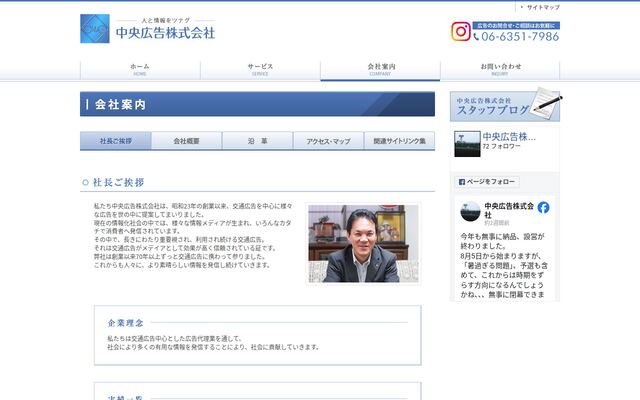Switch to 沿革 tab

258,141
